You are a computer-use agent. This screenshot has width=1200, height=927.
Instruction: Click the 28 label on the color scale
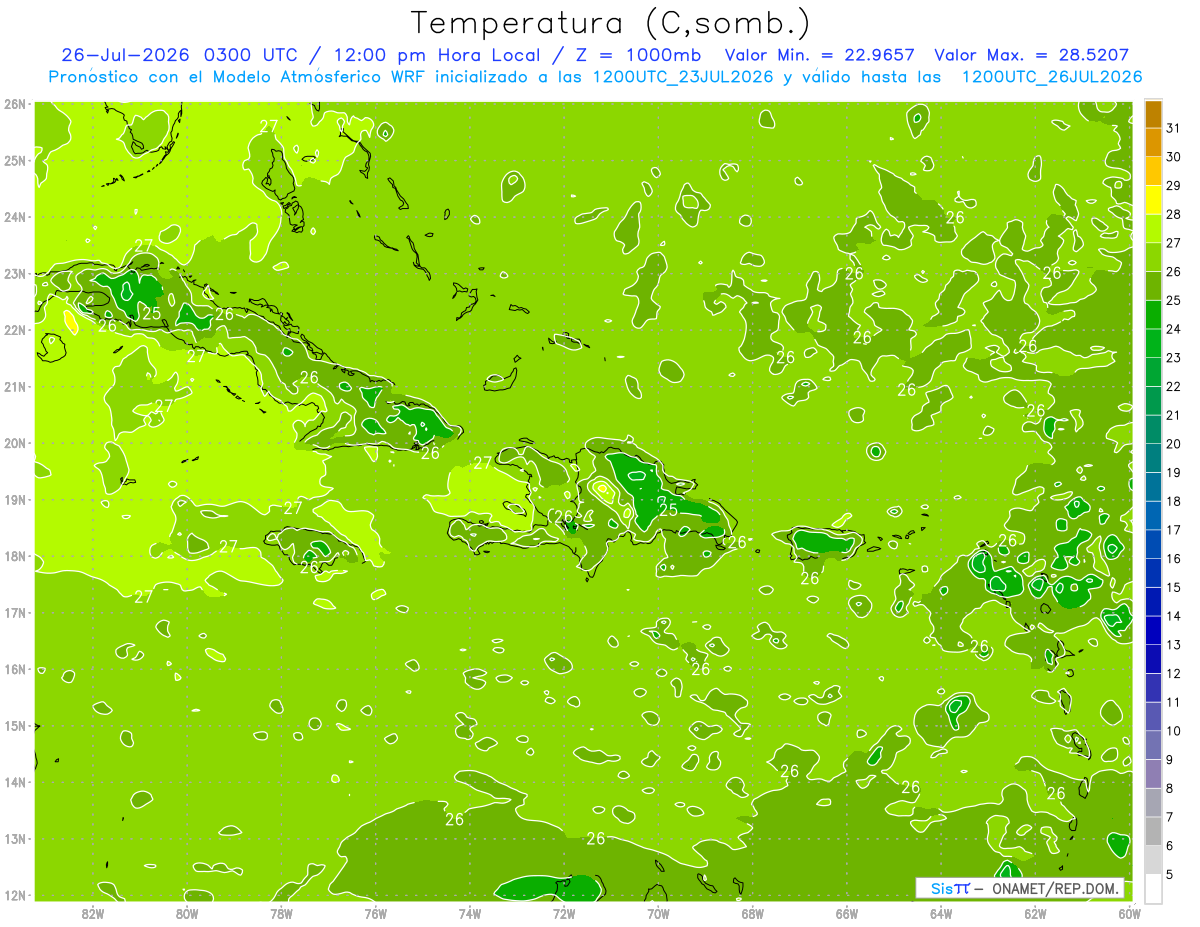pos(1173,214)
